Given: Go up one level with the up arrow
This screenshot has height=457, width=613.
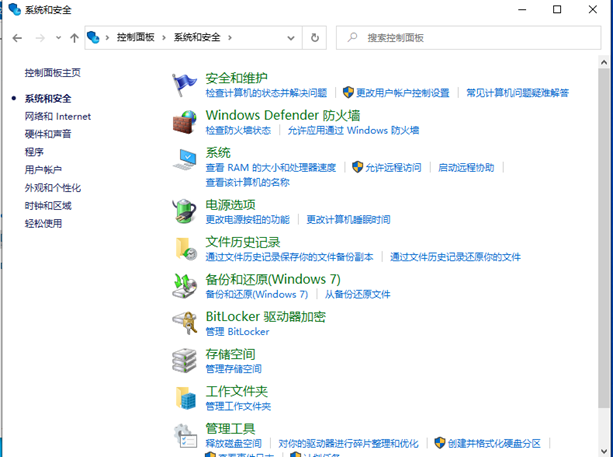Looking at the screenshot, I should [x=74, y=38].
